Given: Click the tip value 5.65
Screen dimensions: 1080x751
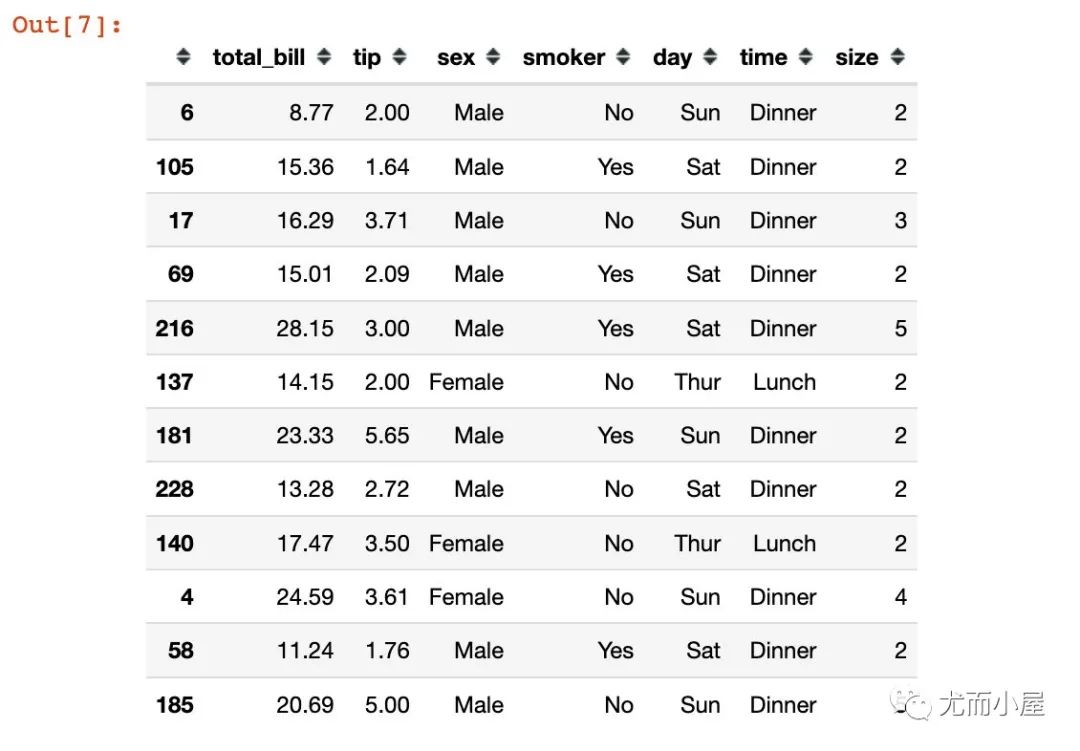Looking at the screenshot, I should pyautogui.click(x=387, y=435).
